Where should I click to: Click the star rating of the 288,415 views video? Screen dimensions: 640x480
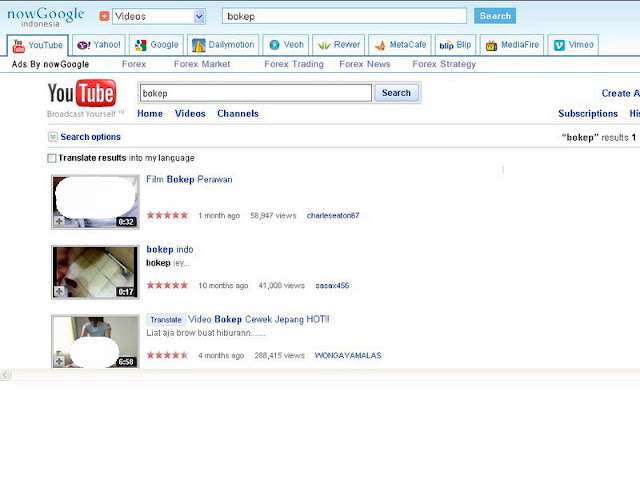pyautogui.click(x=167, y=355)
